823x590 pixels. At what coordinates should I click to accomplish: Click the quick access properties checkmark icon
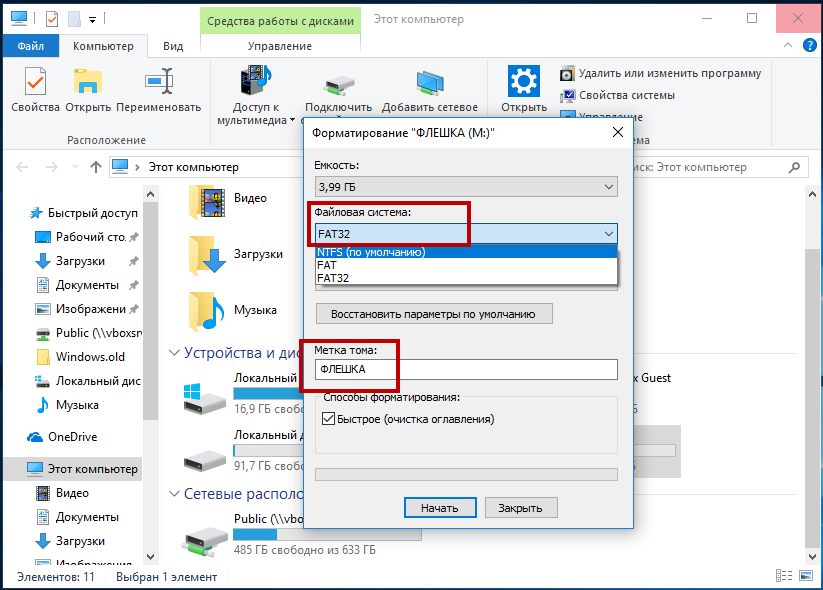(x=52, y=19)
